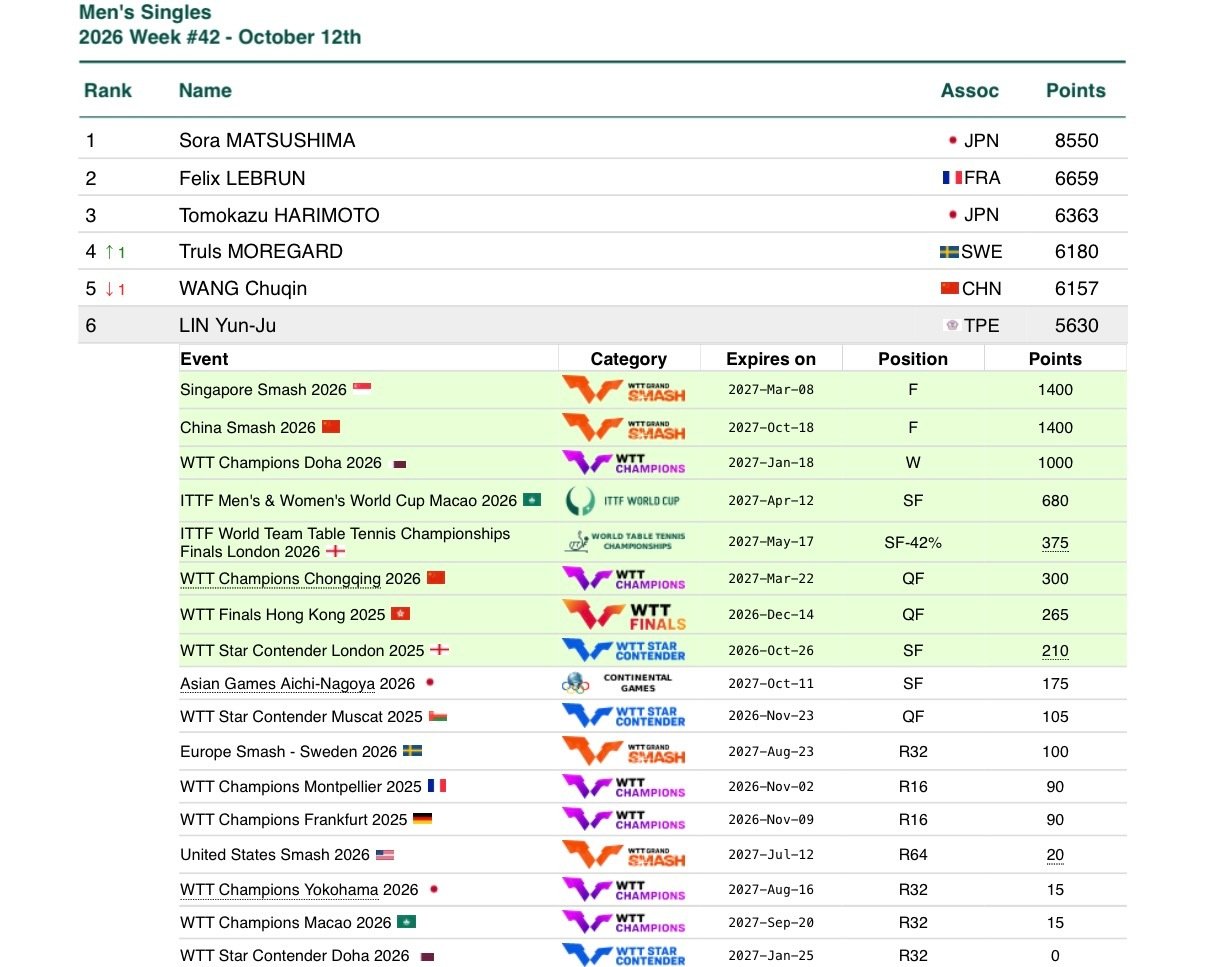Expand Sora MATSUSHIMA's ranking details

602,141
